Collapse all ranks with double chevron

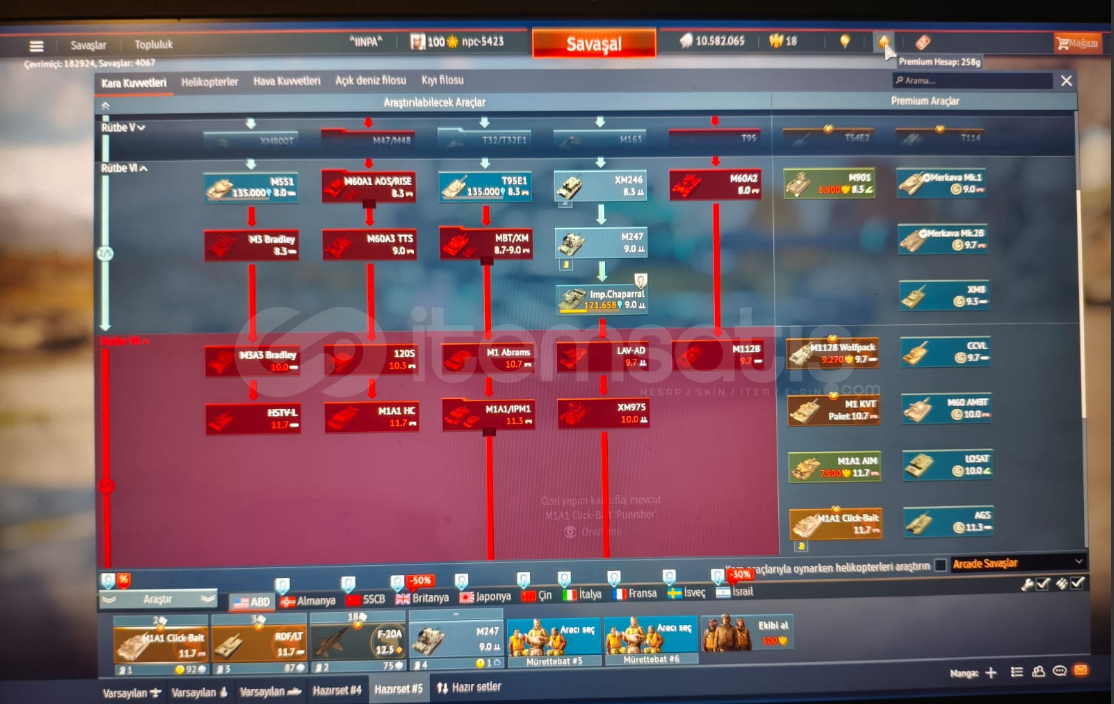click(106, 106)
